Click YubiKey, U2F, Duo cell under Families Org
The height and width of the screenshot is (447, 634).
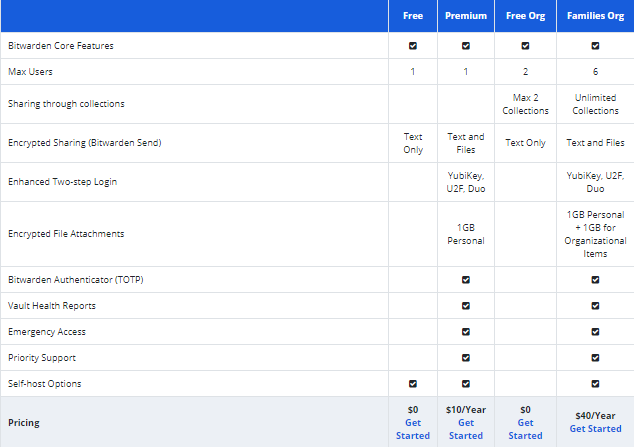[595, 182]
